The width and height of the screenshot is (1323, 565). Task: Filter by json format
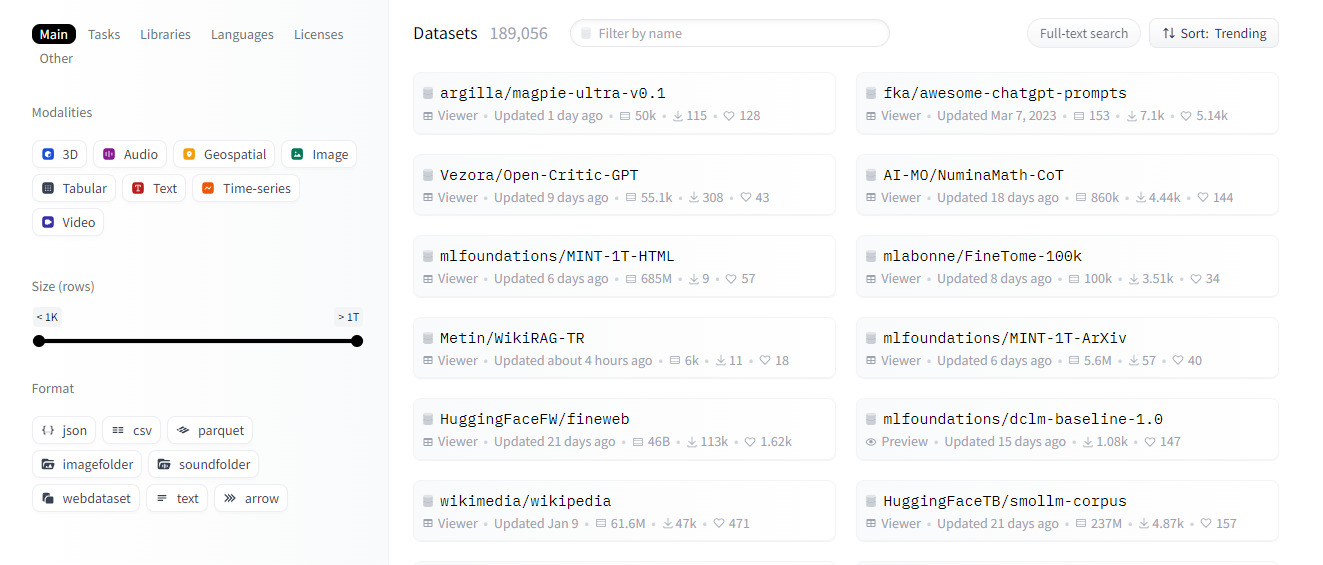pos(64,430)
